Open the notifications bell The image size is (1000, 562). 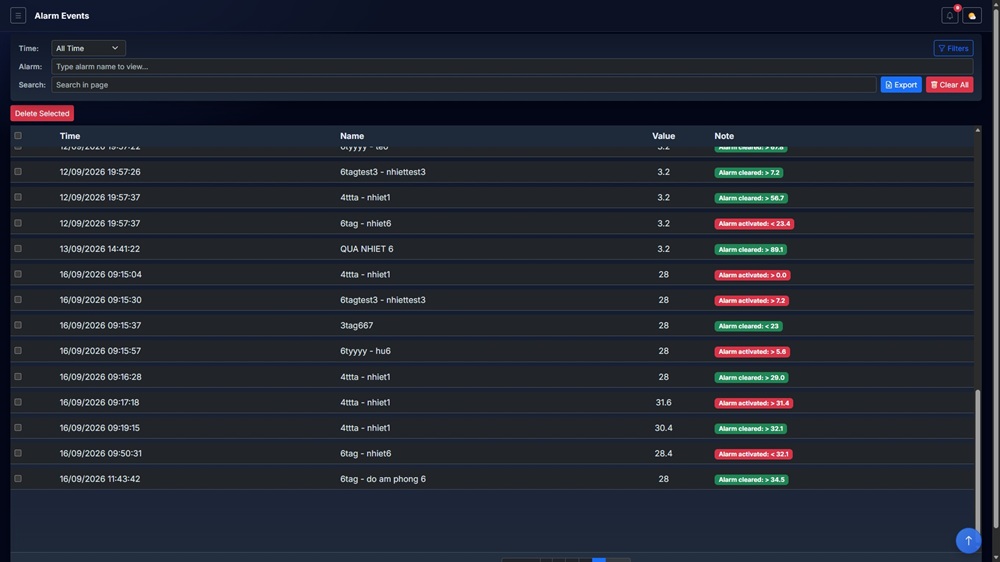pos(950,15)
